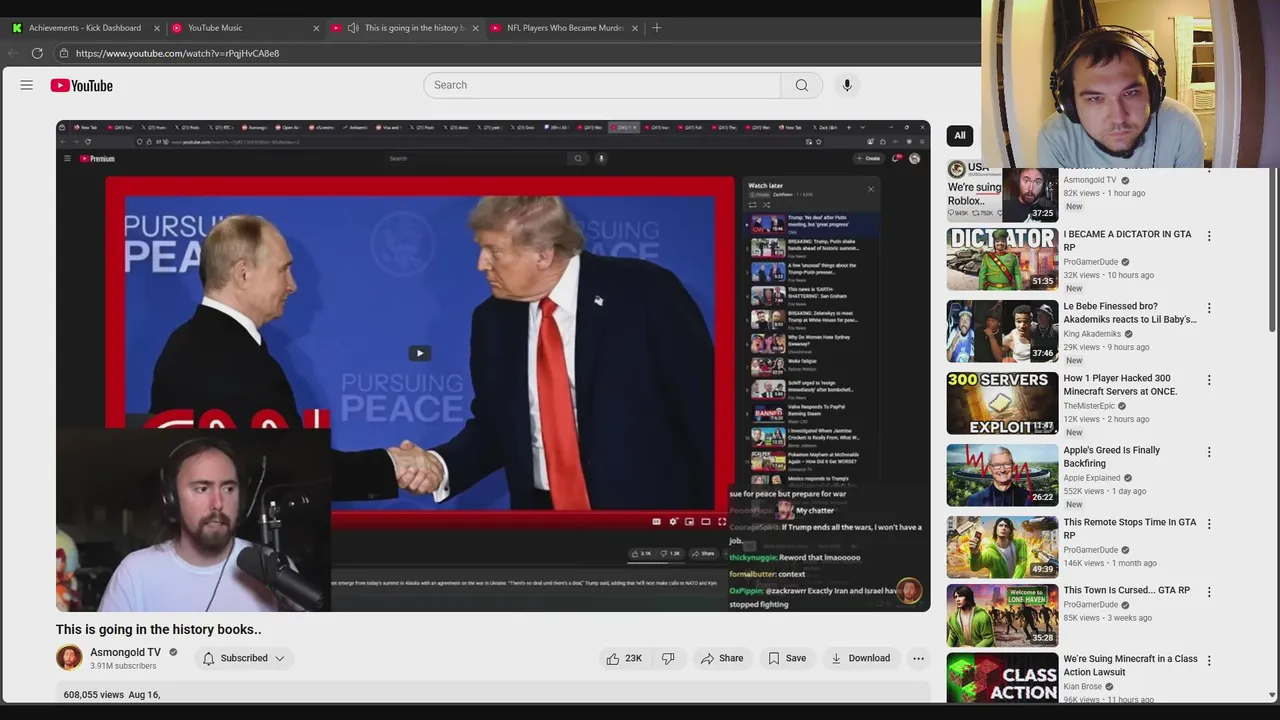The height and width of the screenshot is (720, 1280).
Task: Open Apple's Greed thumbnail 26:22
Action: coord(1002,475)
